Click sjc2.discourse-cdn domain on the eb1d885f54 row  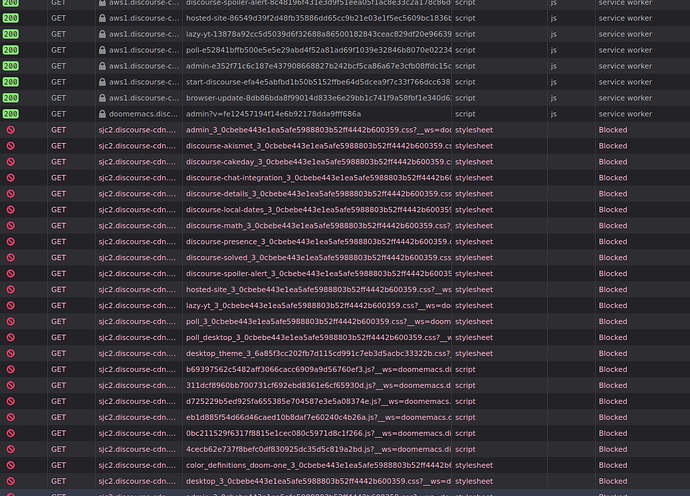137,417
